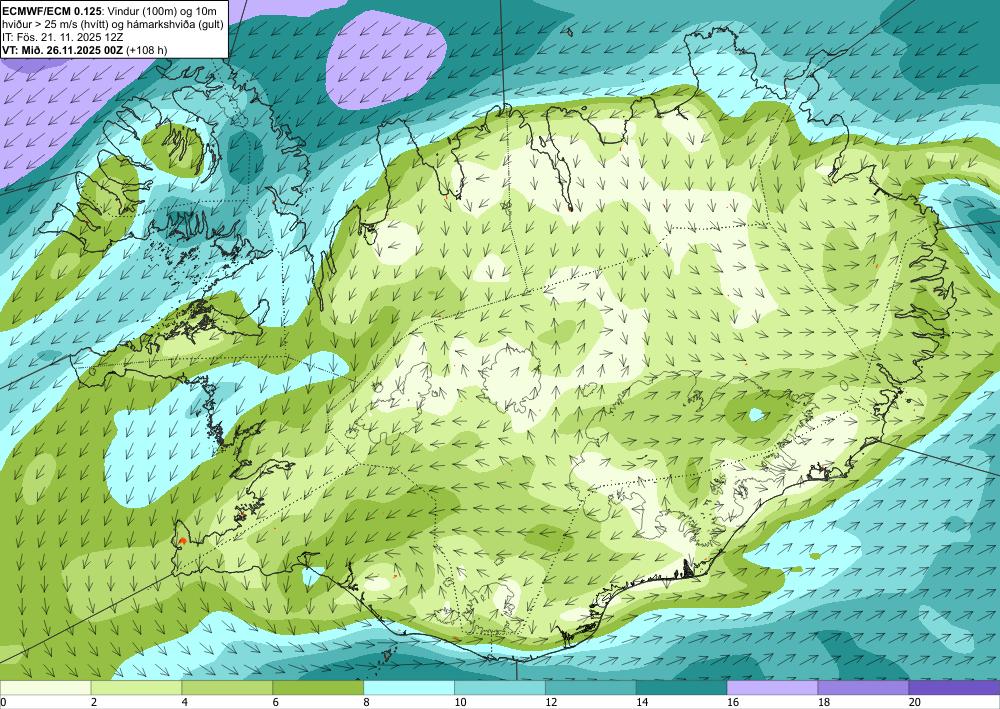Pick the dark teal 14–16 color bar segment
This screenshot has height=709, width=1000.
pos(682,688)
